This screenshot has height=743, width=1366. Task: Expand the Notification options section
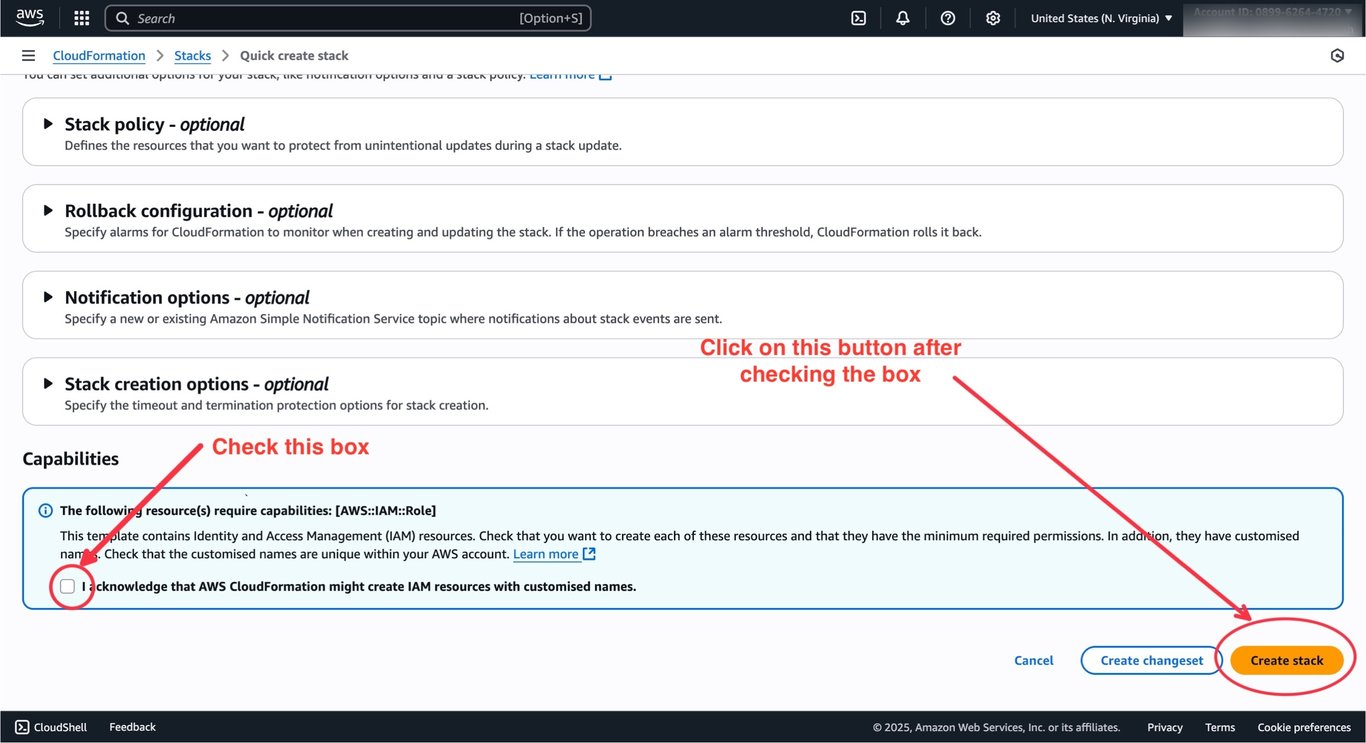pyautogui.click(x=48, y=297)
